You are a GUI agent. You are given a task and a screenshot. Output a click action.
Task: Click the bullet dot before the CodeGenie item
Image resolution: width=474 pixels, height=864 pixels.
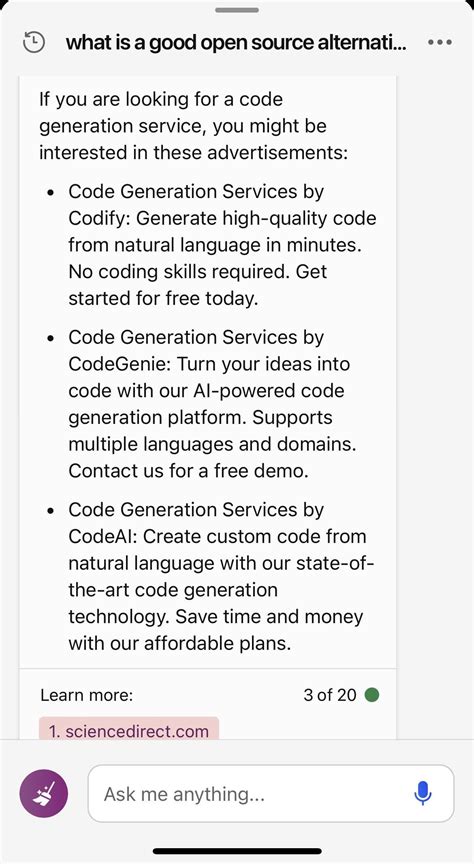51,338
